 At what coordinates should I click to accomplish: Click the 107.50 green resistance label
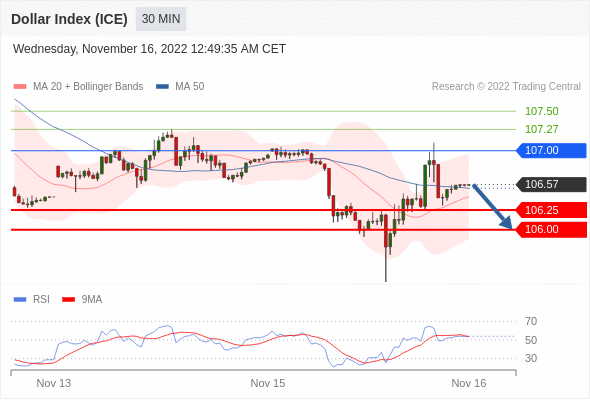click(x=541, y=111)
